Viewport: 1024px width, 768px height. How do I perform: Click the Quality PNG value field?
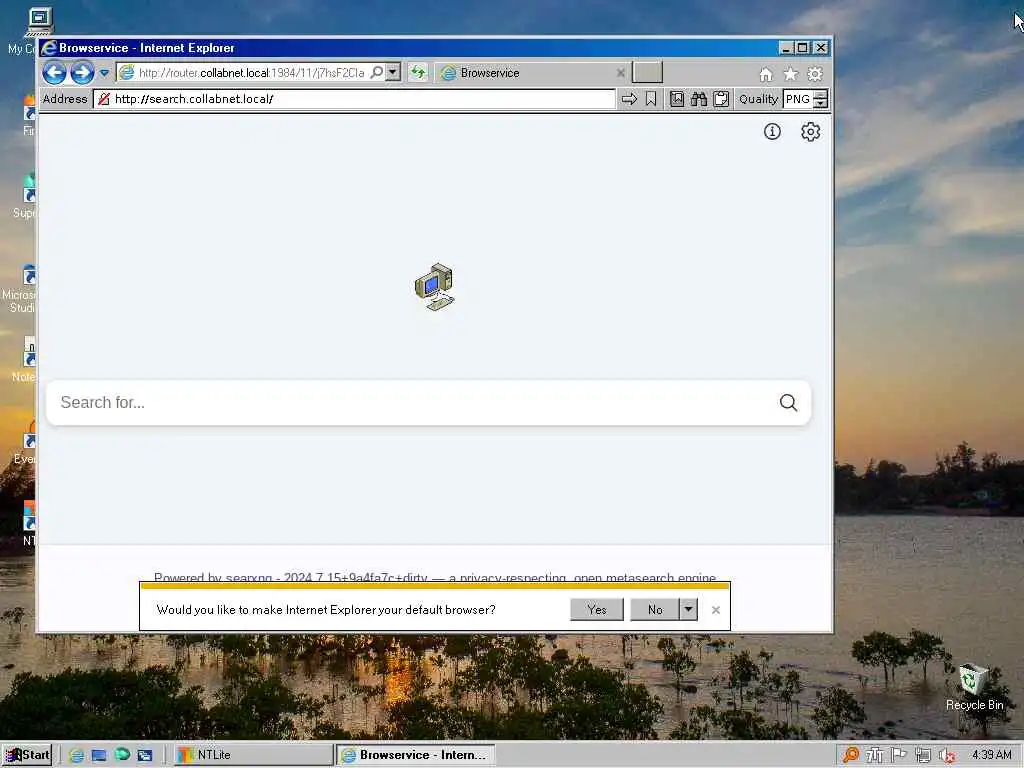pyautogui.click(x=798, y=99)
